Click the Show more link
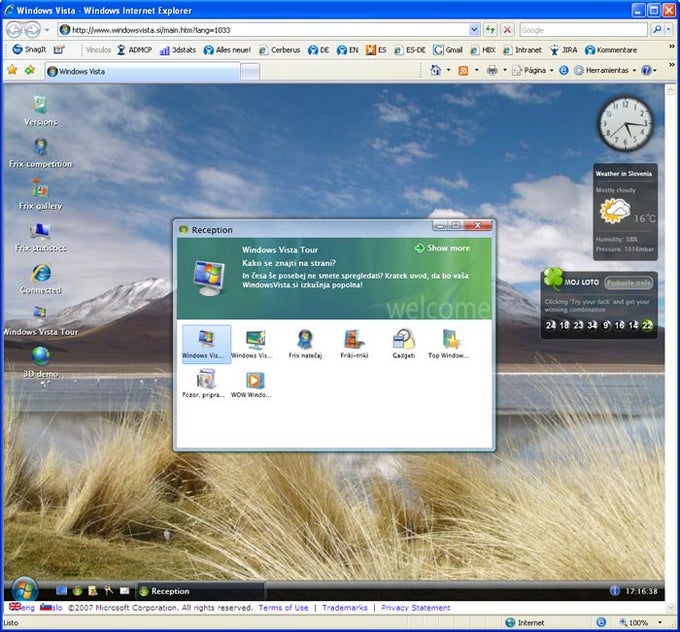 pos(442,248)
